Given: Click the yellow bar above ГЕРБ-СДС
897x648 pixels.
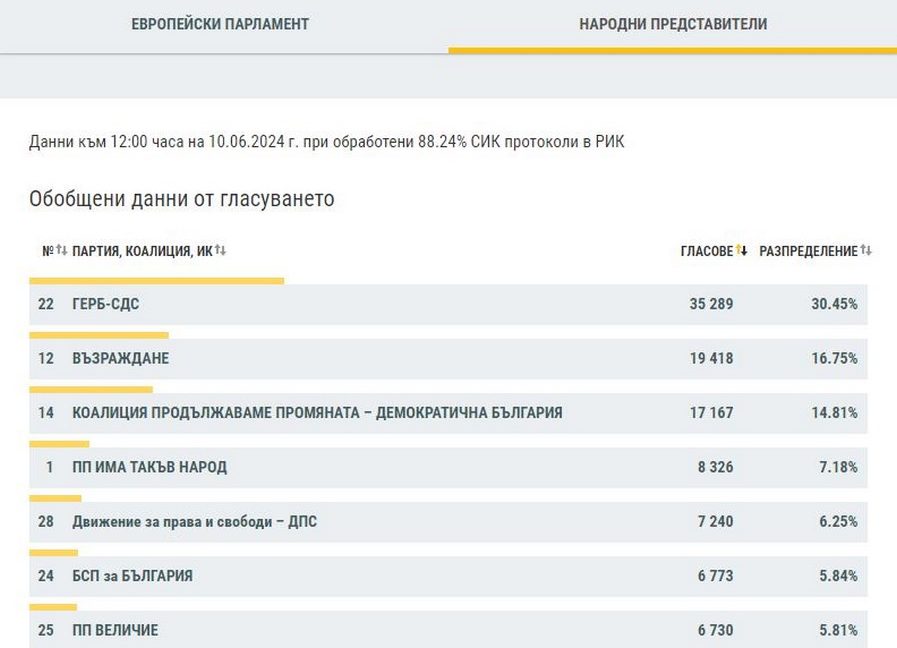Looking at the screenshot, I should pyautogui.click(x=157, y=281).
